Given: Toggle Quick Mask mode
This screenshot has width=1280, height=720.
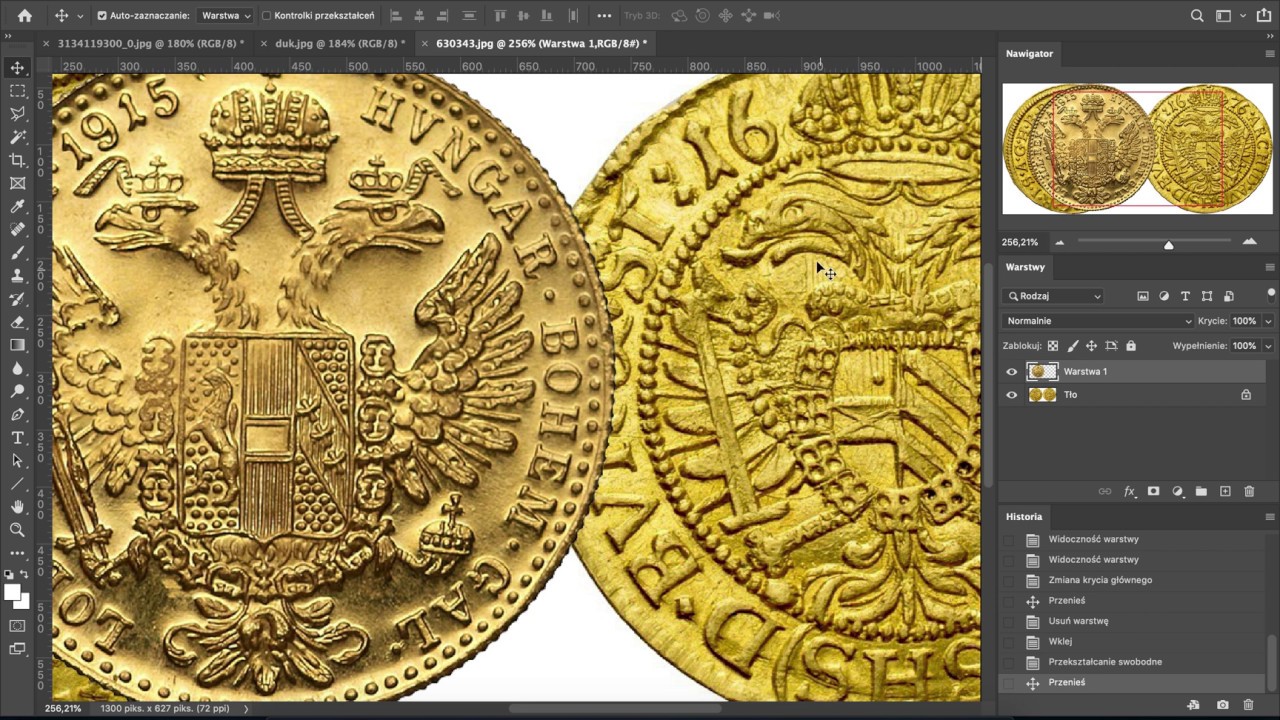Looking at the screenshot, I should click(17, 626).
